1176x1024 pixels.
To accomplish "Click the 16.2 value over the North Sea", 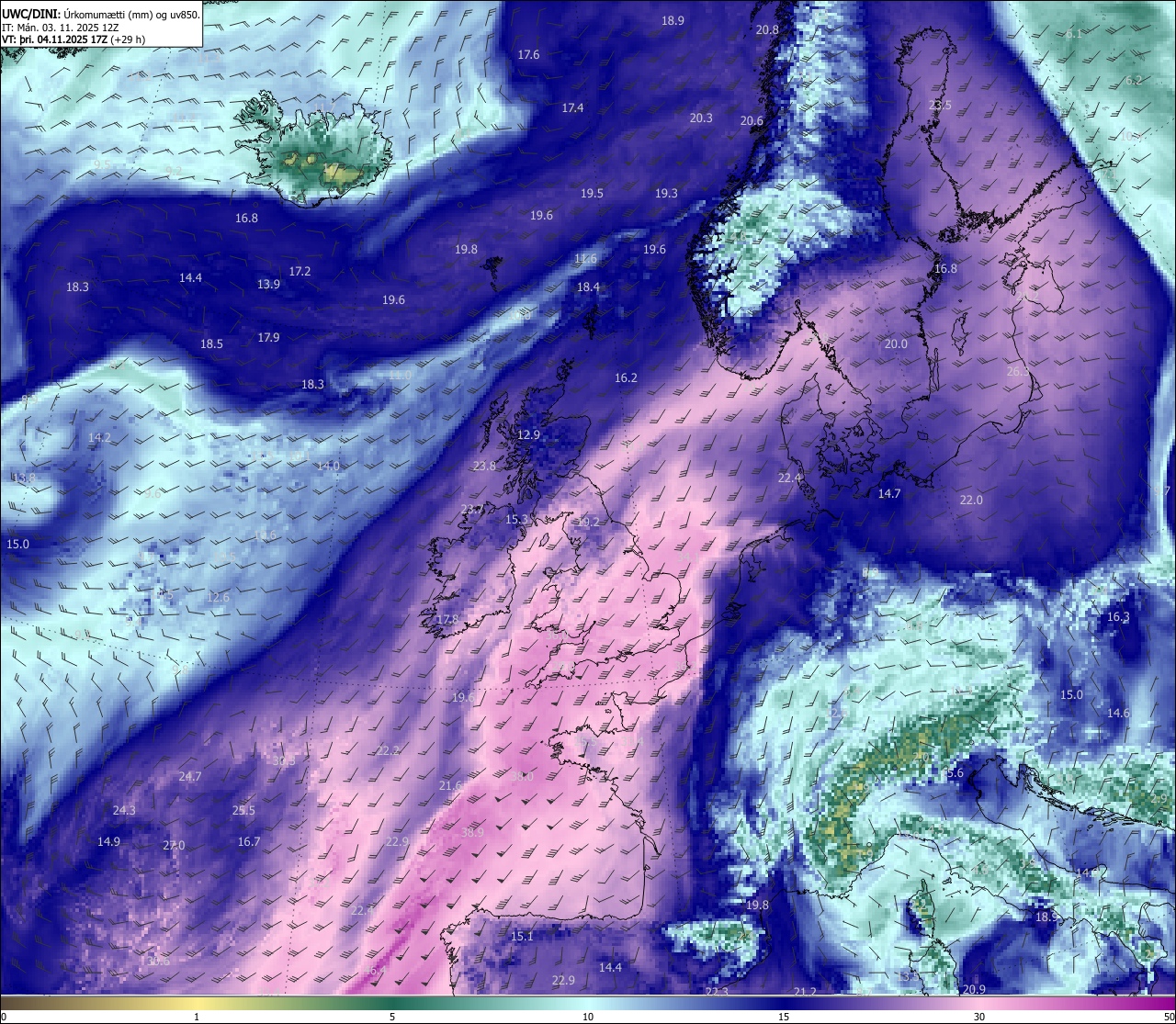I will click(626, 378).
